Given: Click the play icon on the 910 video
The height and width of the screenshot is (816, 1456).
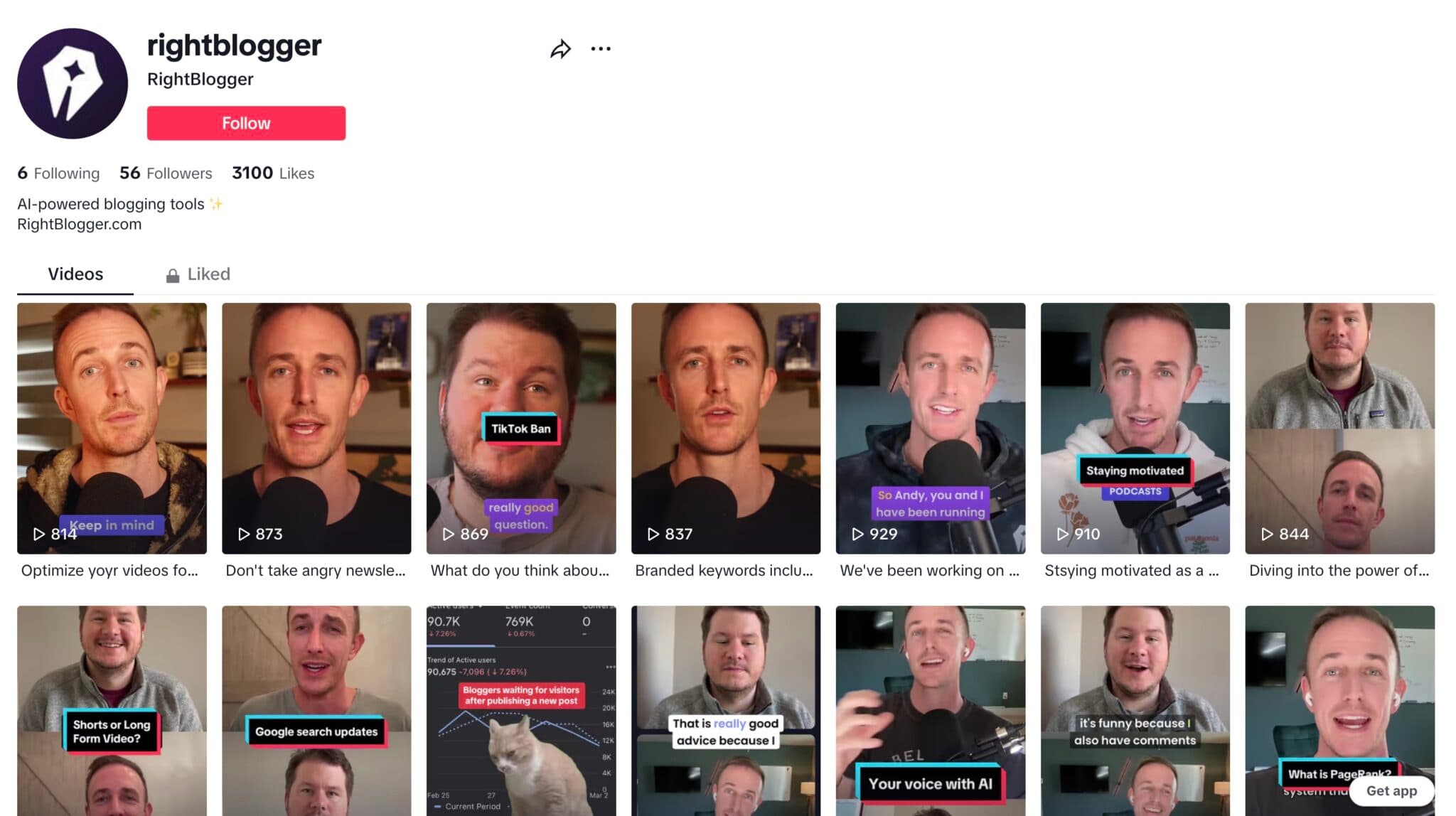Looking at the screenshot, I should point(1063,534).
